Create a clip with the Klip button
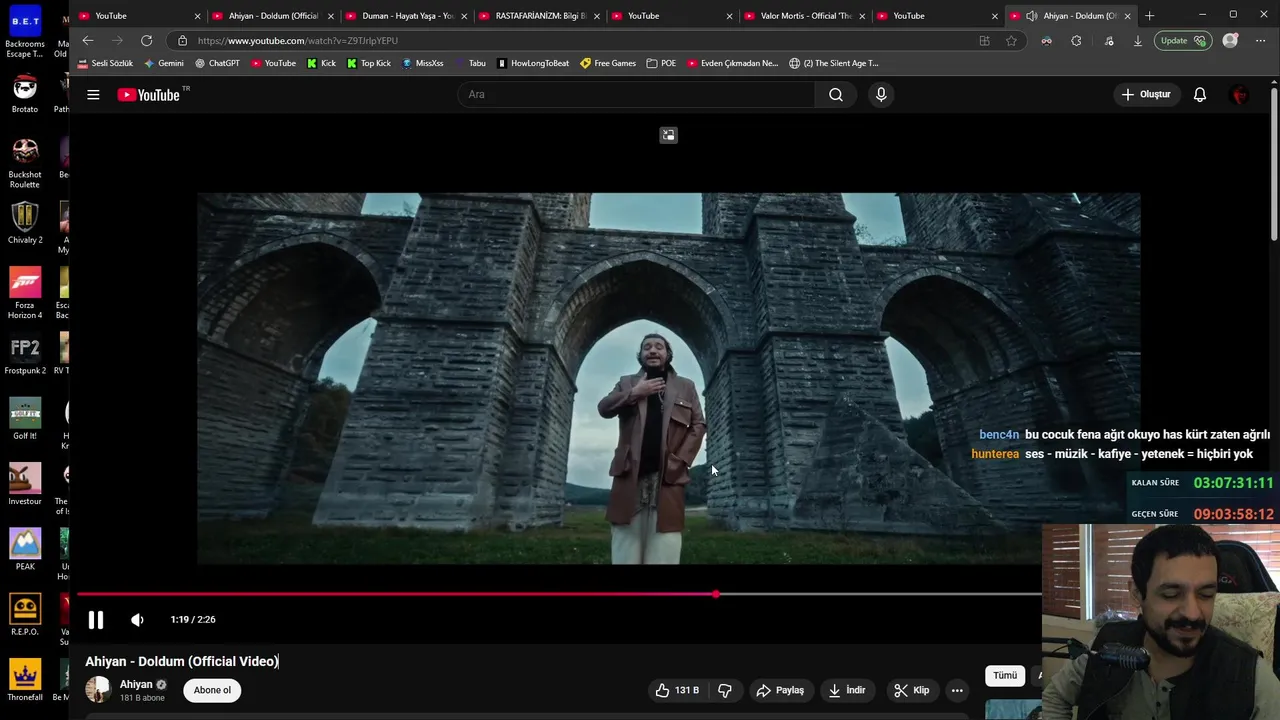The height and width of the screenshot is (720, 1280). click(911, 690)
